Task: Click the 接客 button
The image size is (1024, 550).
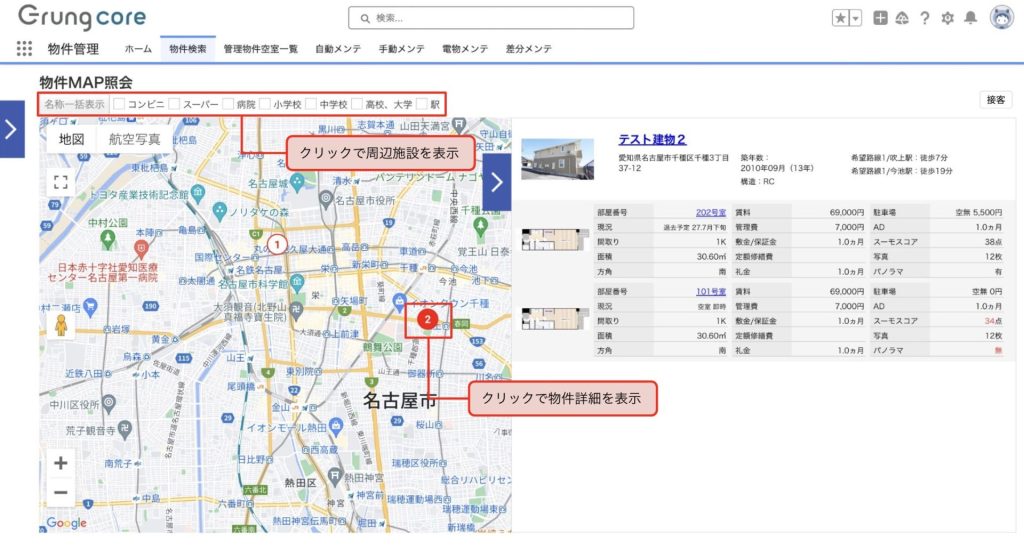Action: [995, 100]
